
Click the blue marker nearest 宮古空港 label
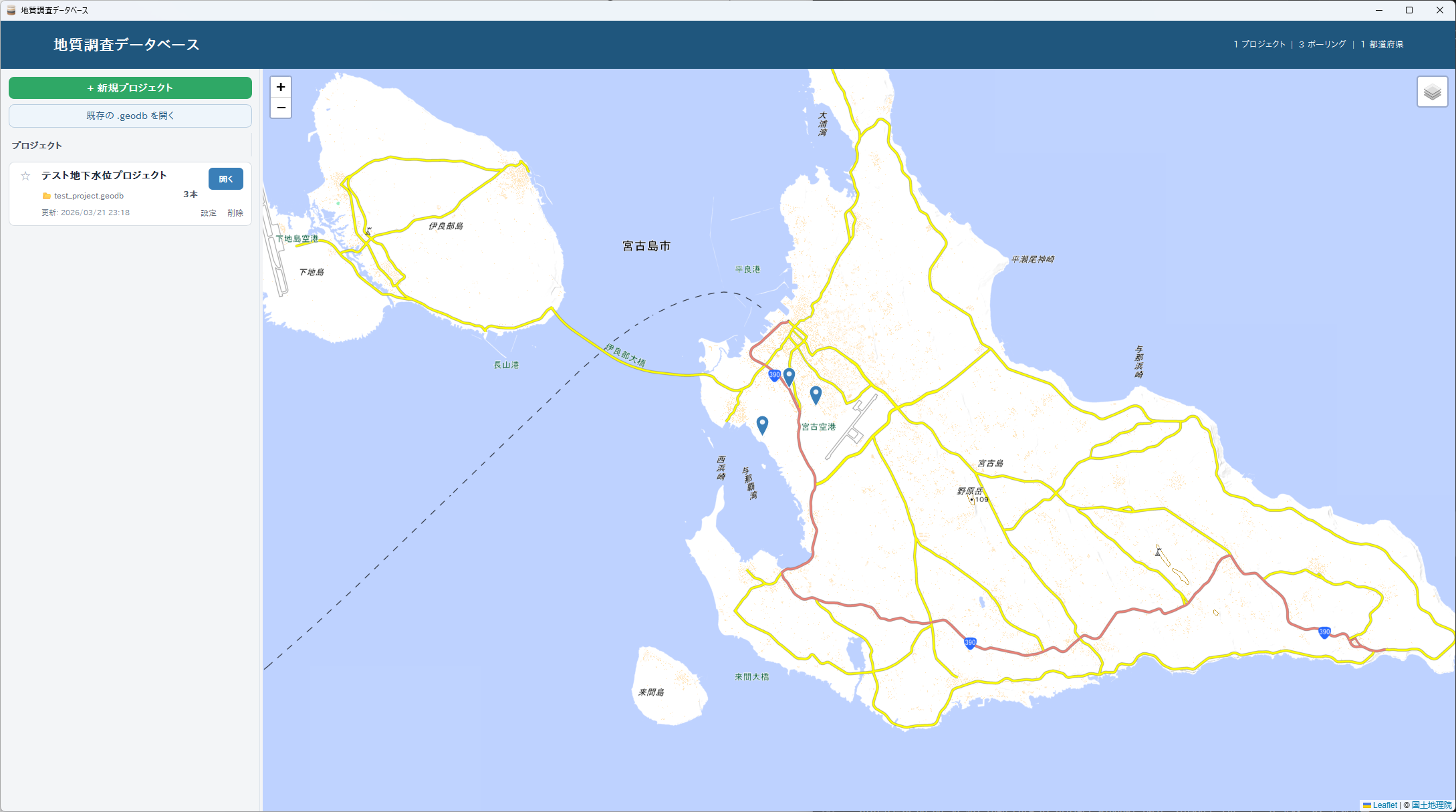coord(816,394)
